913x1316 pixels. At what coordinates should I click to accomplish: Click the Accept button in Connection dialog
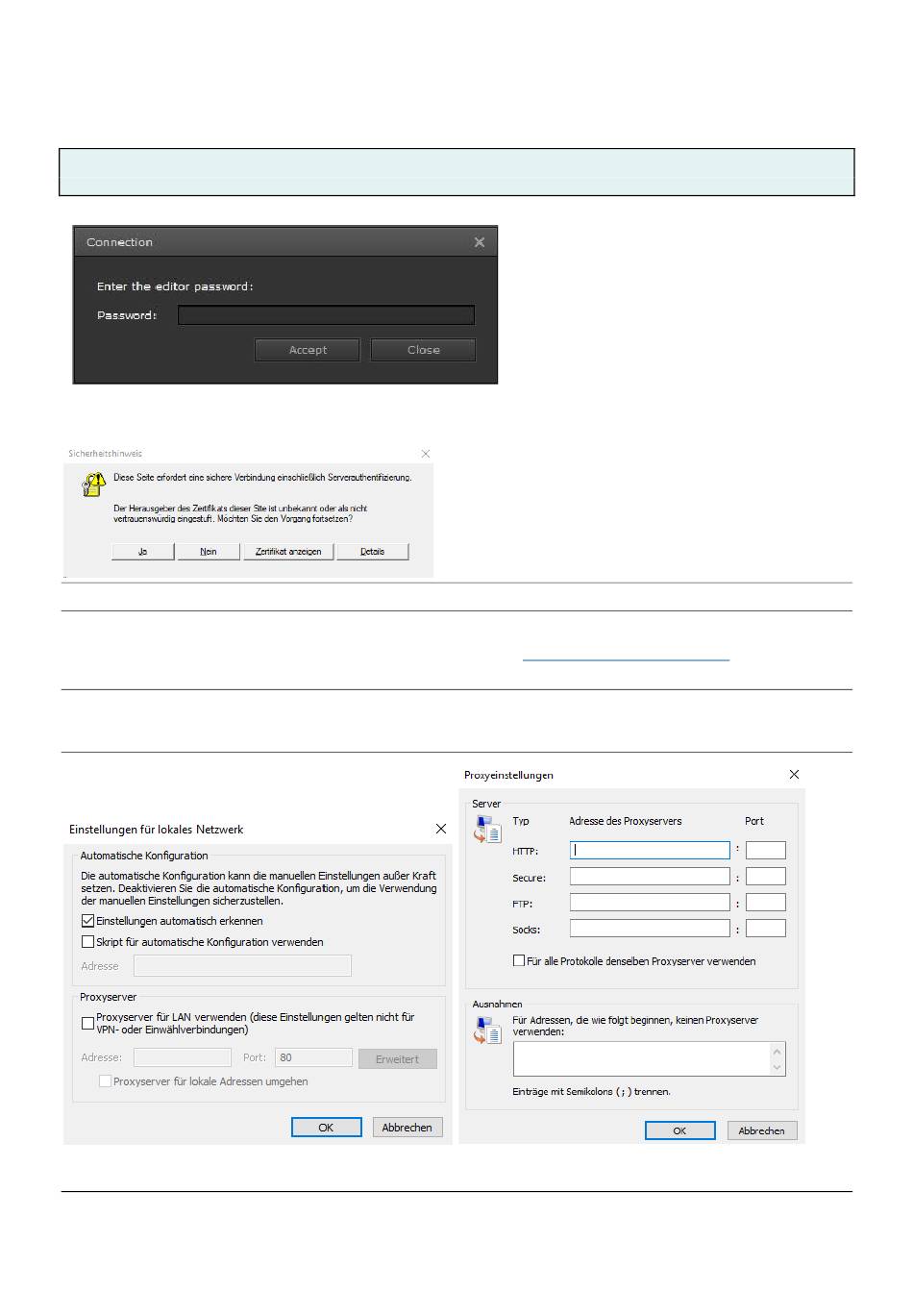pos(308,350)
